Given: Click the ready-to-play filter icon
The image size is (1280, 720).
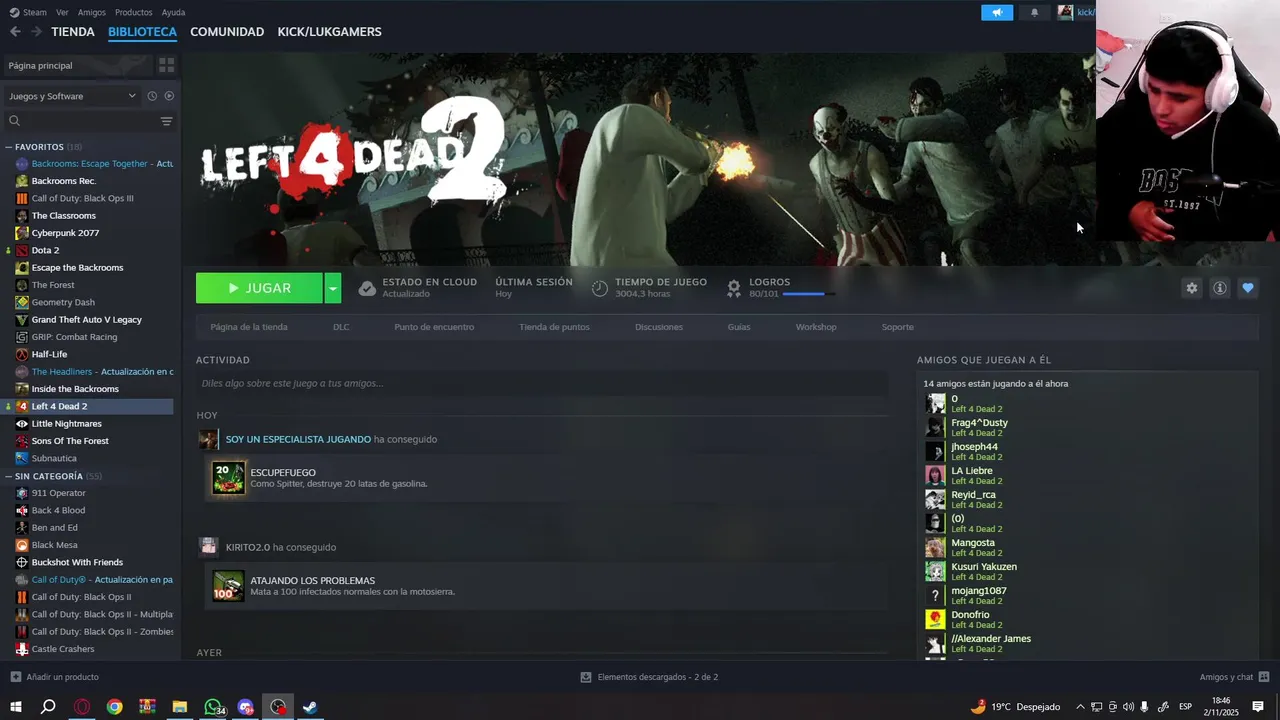Looking at the screenshot, I should [169, 96].
